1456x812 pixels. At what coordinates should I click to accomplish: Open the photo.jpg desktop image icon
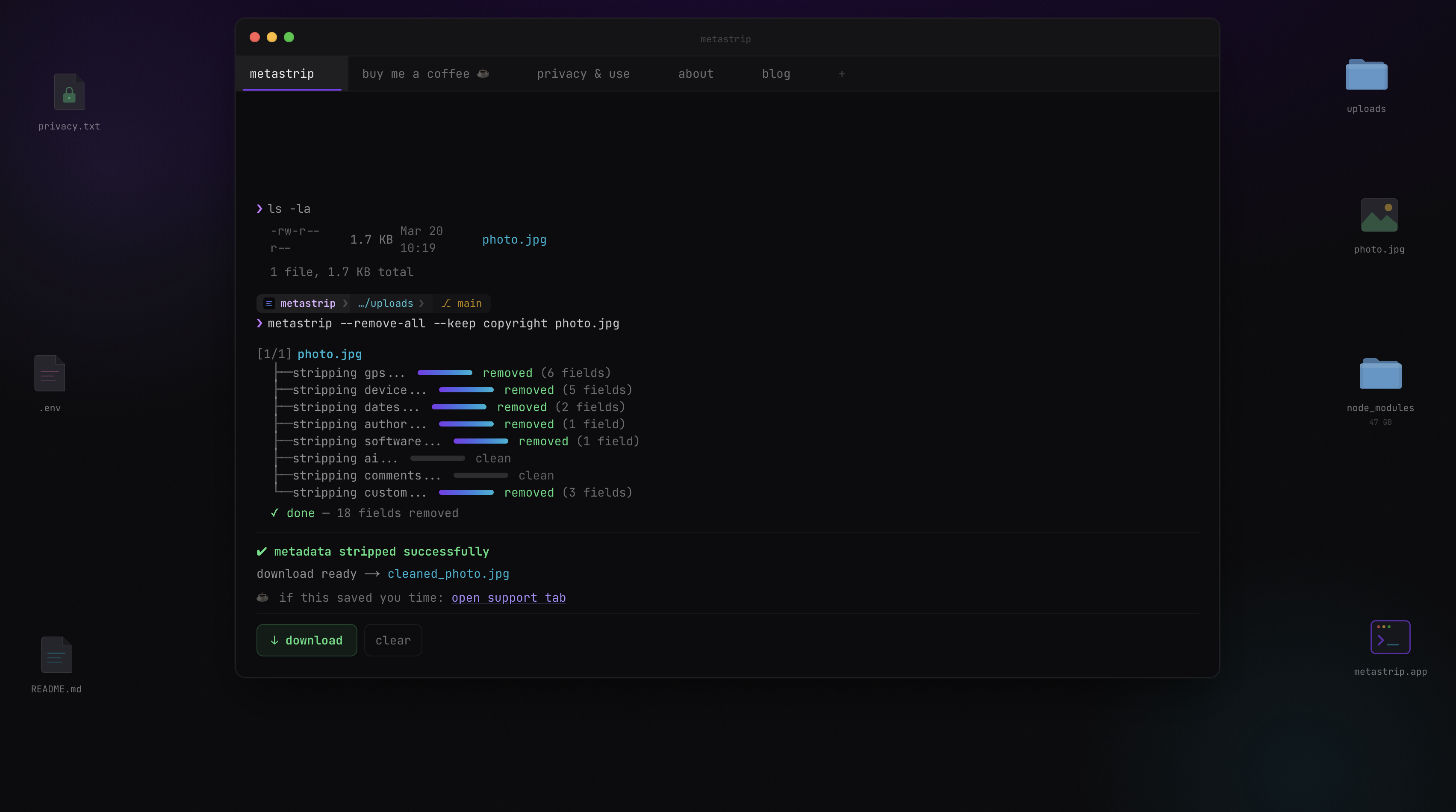click(x=1379, y=215)
